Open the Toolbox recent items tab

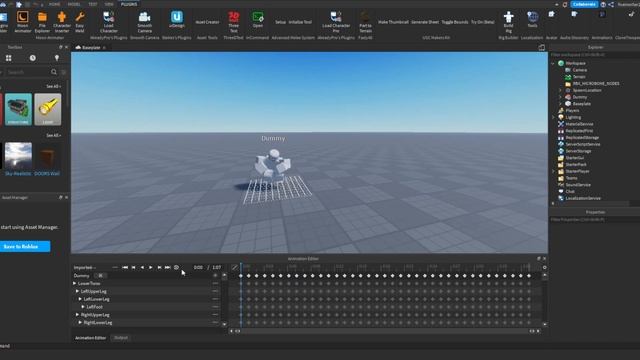(x=32, y=58)
